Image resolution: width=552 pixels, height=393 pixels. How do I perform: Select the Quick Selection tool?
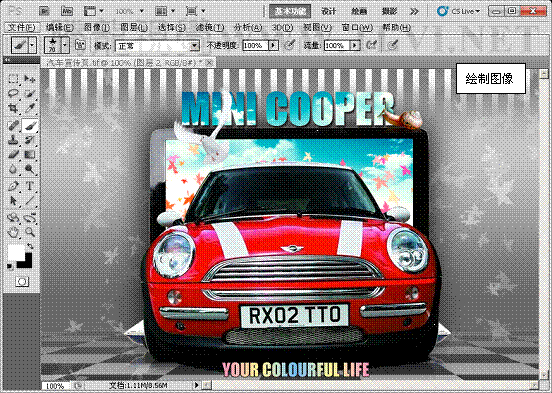[30, 93]
